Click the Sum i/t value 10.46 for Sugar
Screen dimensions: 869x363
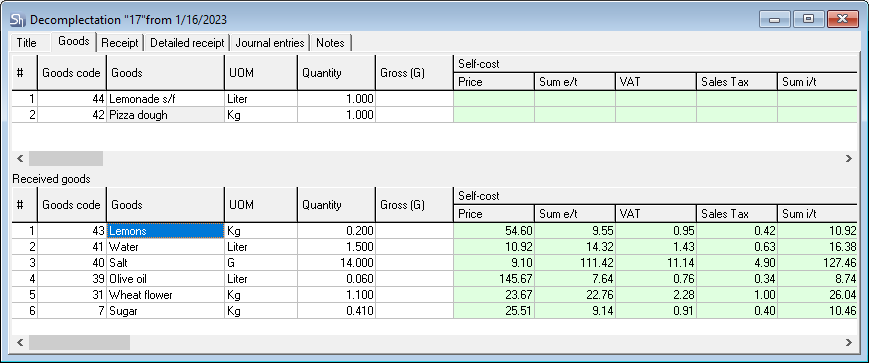click(x=817, y=311)
